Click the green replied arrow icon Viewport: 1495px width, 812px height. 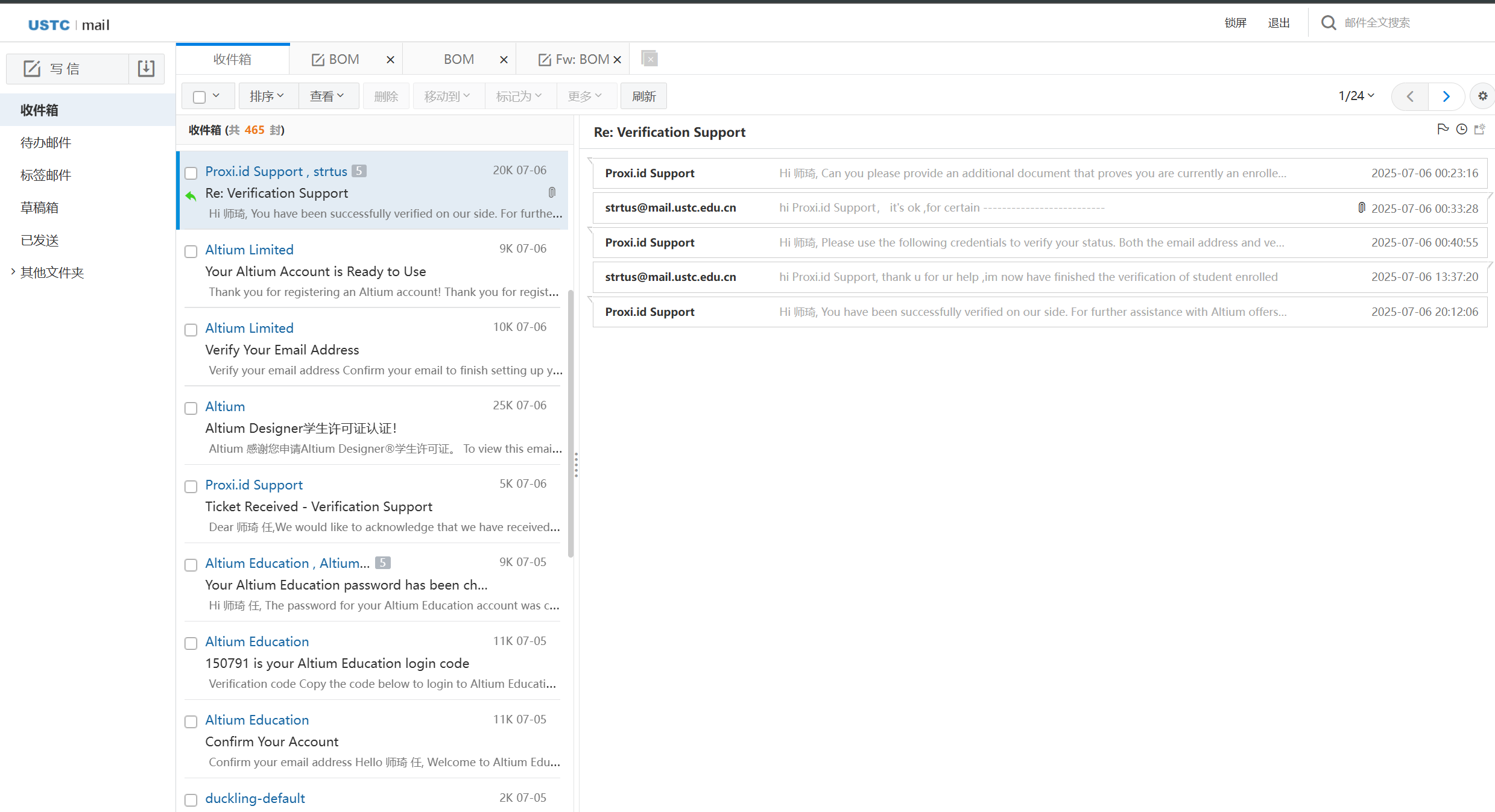[x=191, y=195]
